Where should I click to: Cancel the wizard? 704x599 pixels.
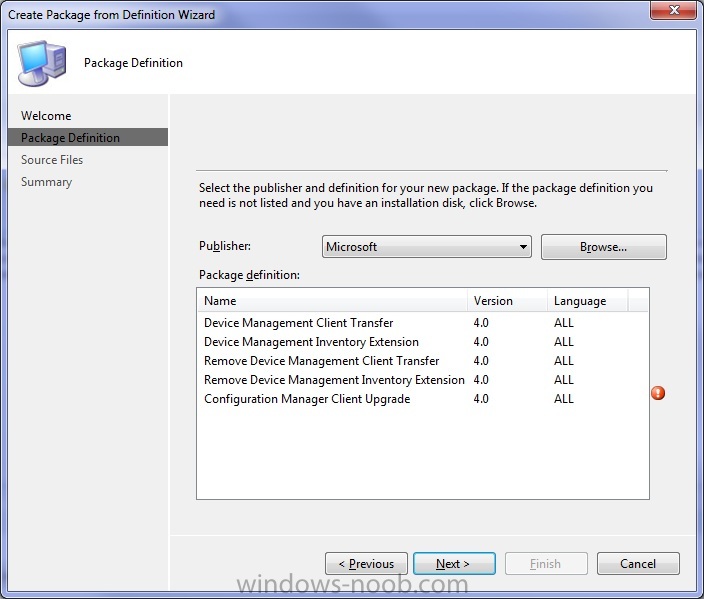click(x=638, y=564)
